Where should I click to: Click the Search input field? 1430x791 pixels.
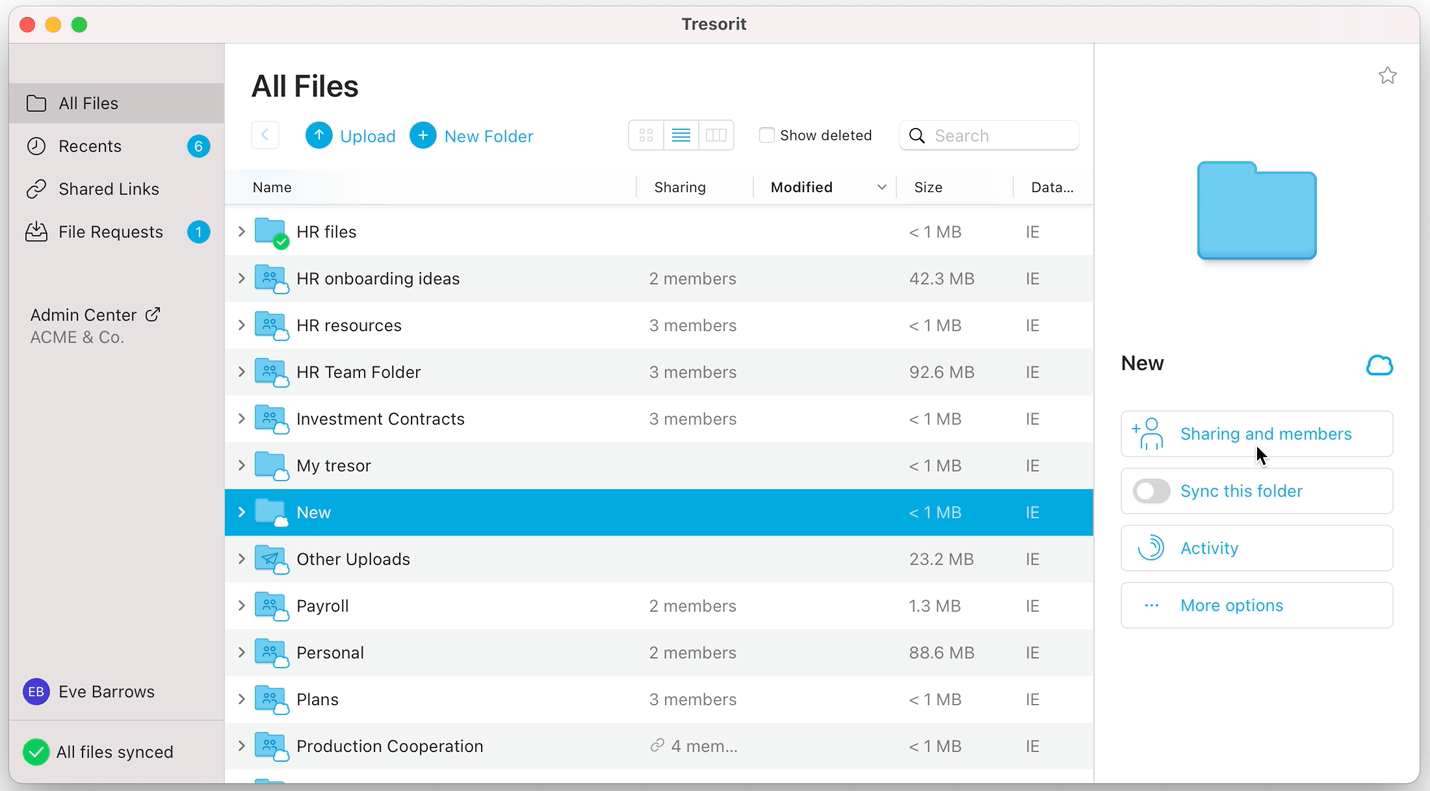(989, 135)
